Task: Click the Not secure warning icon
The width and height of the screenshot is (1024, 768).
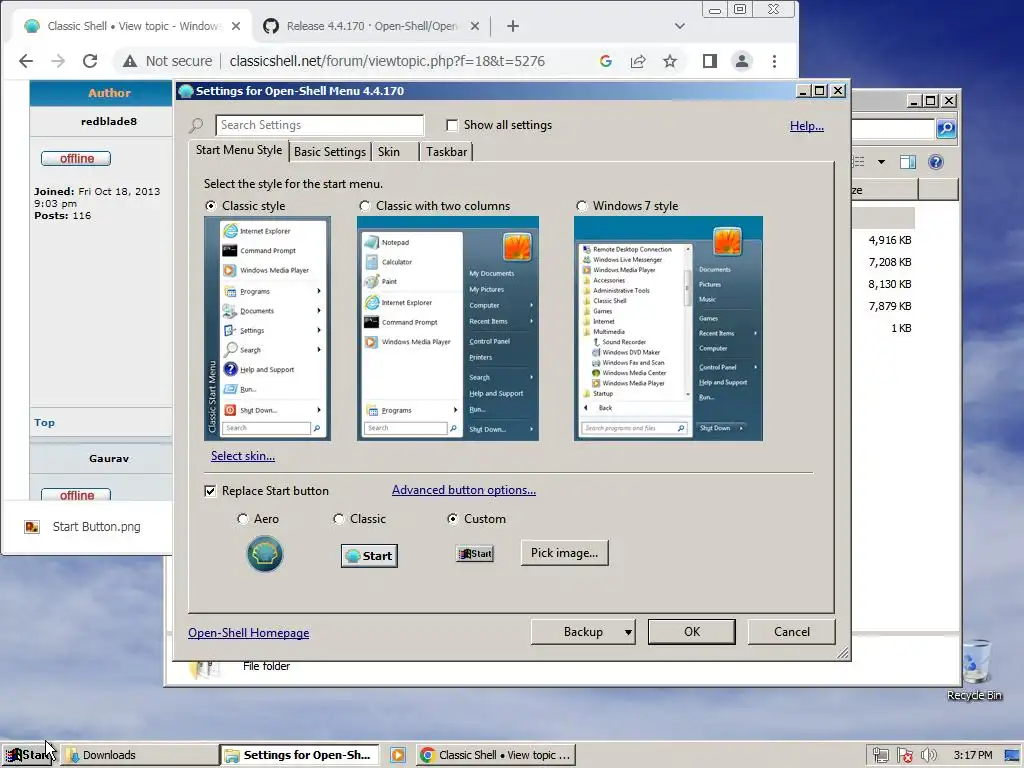Action: click(x=130, y=61)
